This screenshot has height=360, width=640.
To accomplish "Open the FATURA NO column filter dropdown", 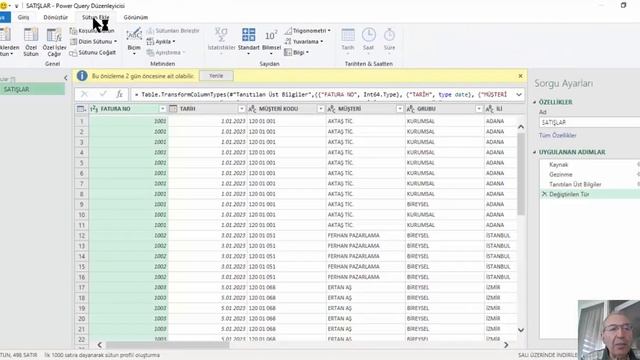I will 162,109.
